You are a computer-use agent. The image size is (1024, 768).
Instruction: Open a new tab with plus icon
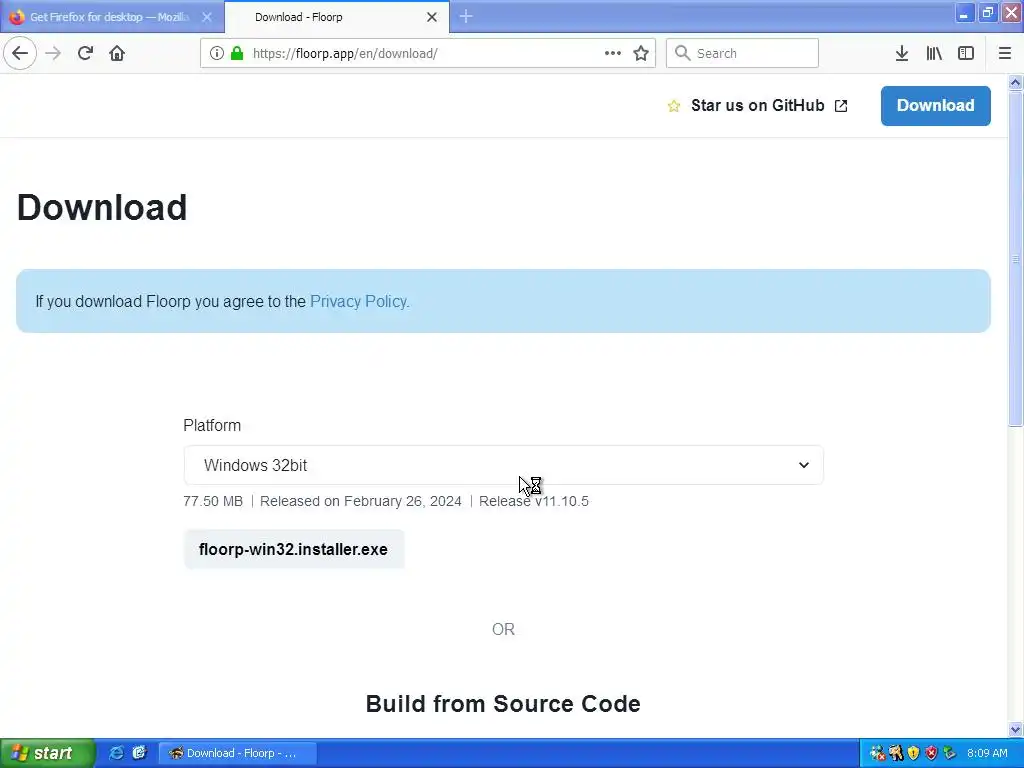click(x=466, y=17)
